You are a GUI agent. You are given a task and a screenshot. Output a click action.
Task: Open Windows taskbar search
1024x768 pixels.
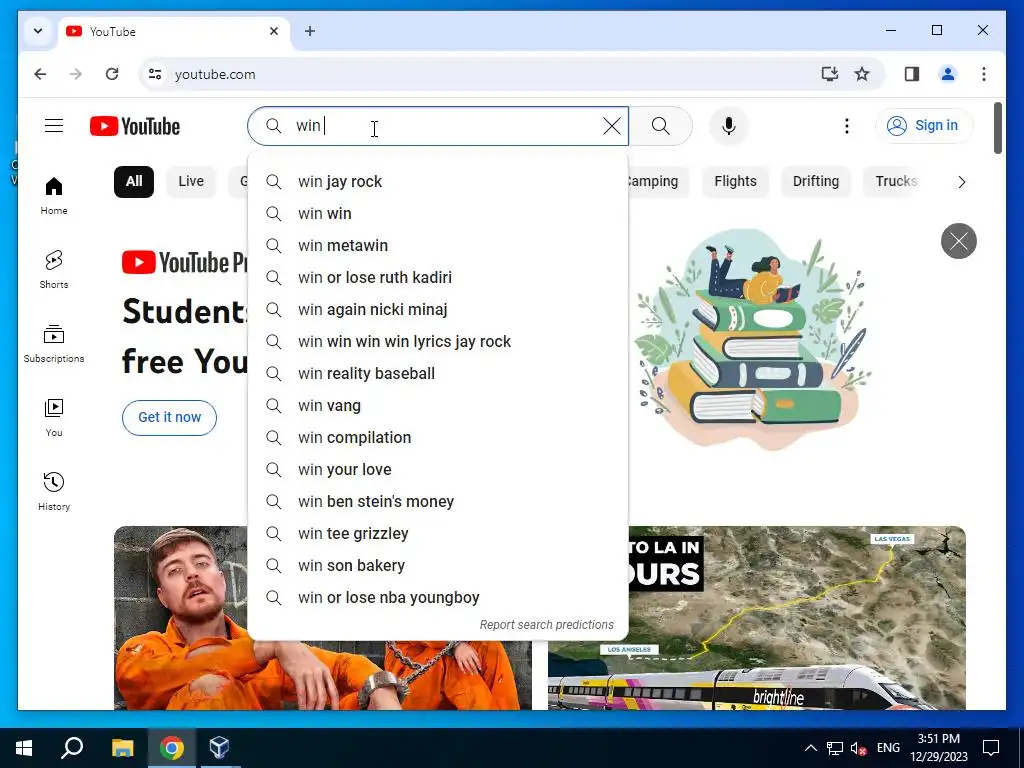pyautogui.click(x=72, y=748)
